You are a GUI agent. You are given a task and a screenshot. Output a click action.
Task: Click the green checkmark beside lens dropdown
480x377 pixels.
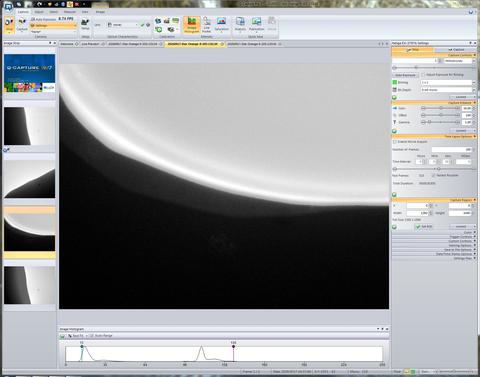click(x=142, y=25)
